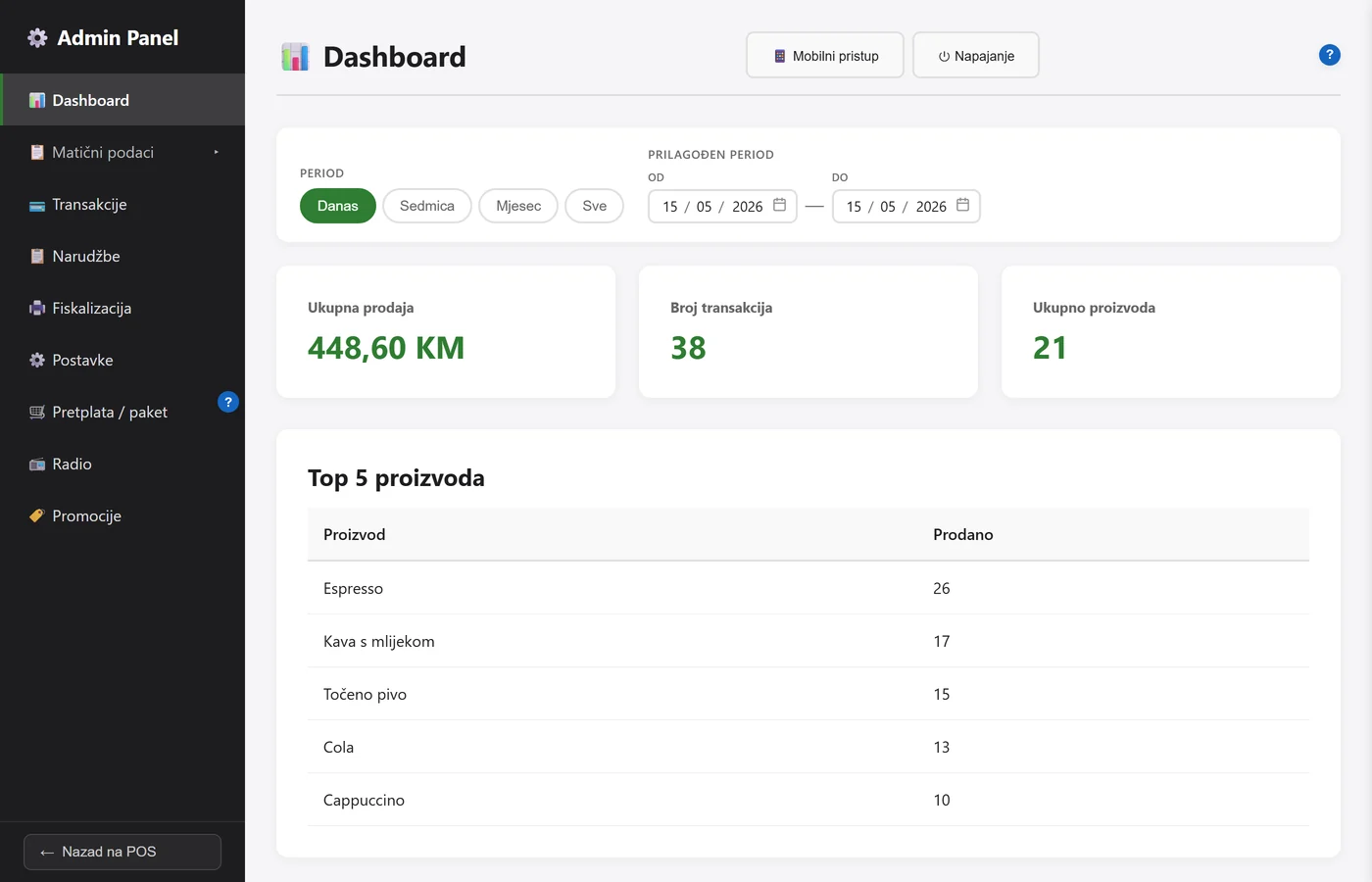Select the Sve period filter
Screen dimensions: 1372x882
(595, 206)
